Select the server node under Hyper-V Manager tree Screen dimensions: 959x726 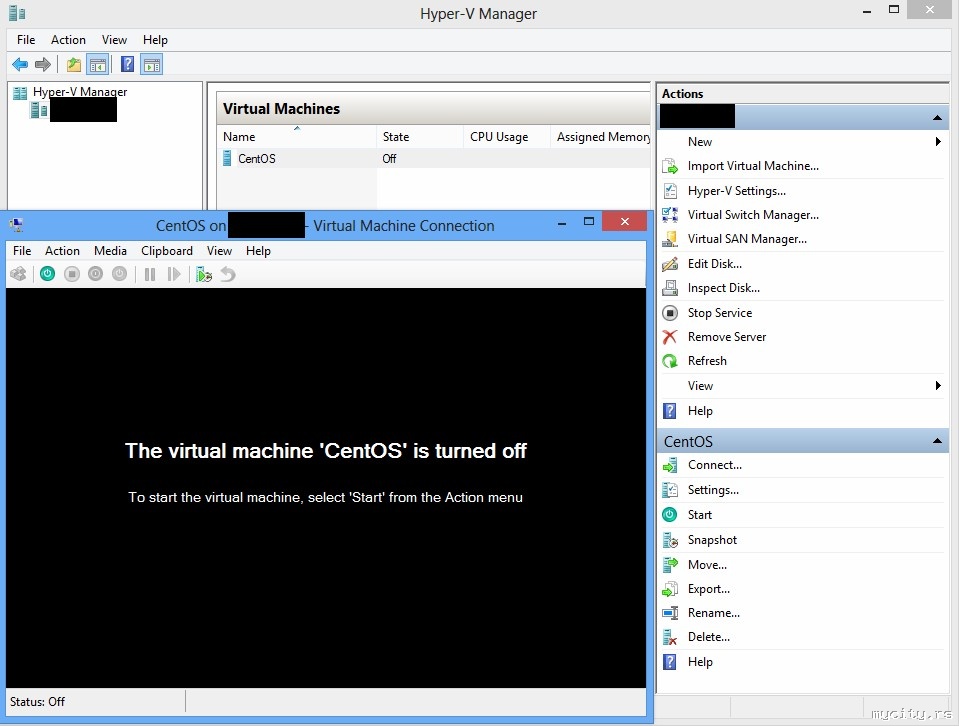(x=83, y=110)
